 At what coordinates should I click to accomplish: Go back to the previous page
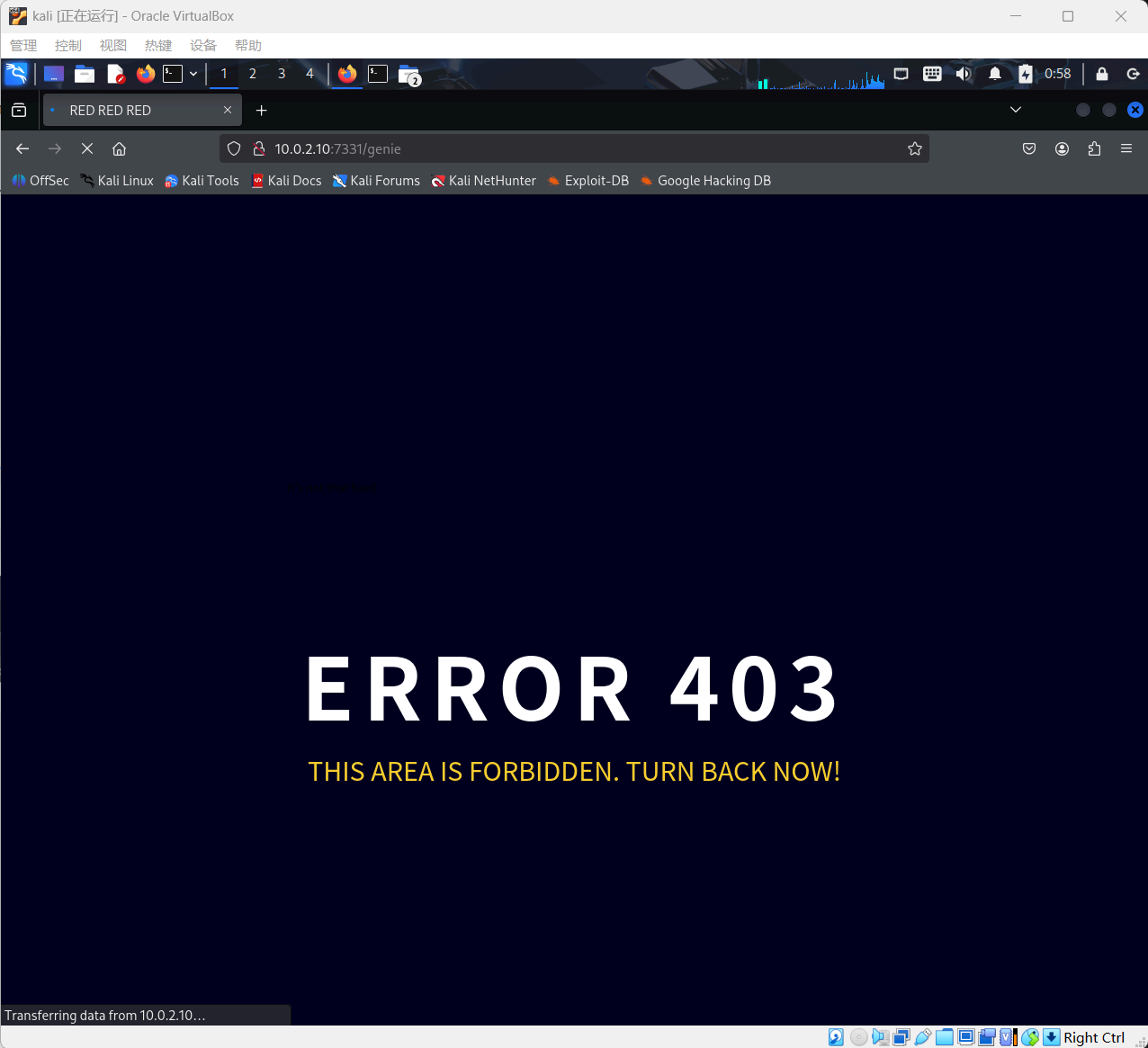tap(22, 149)
